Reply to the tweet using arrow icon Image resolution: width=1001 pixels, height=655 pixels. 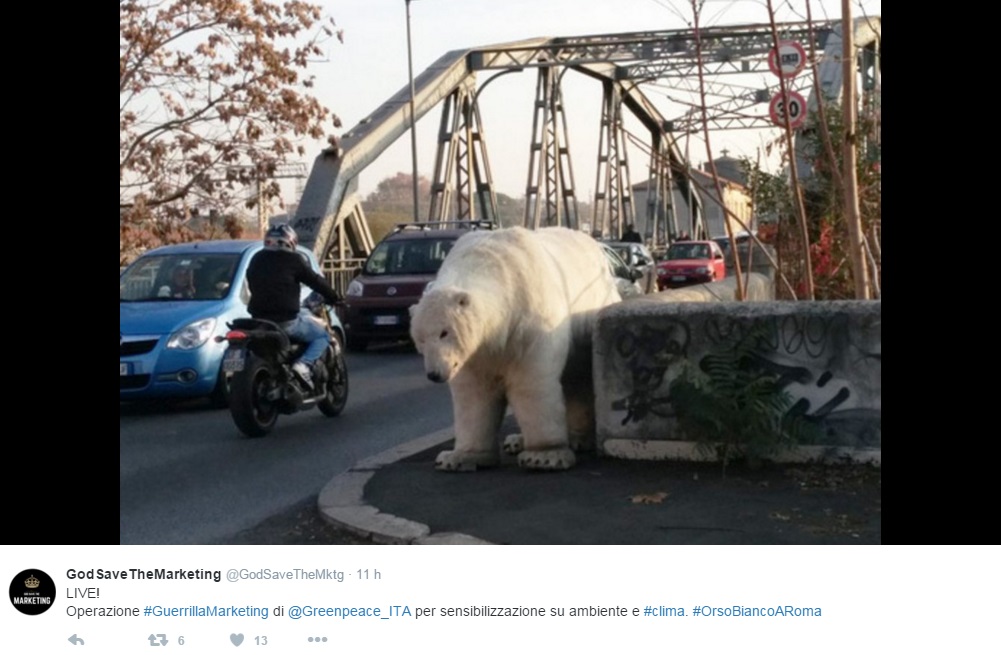[x=76, y=640]
